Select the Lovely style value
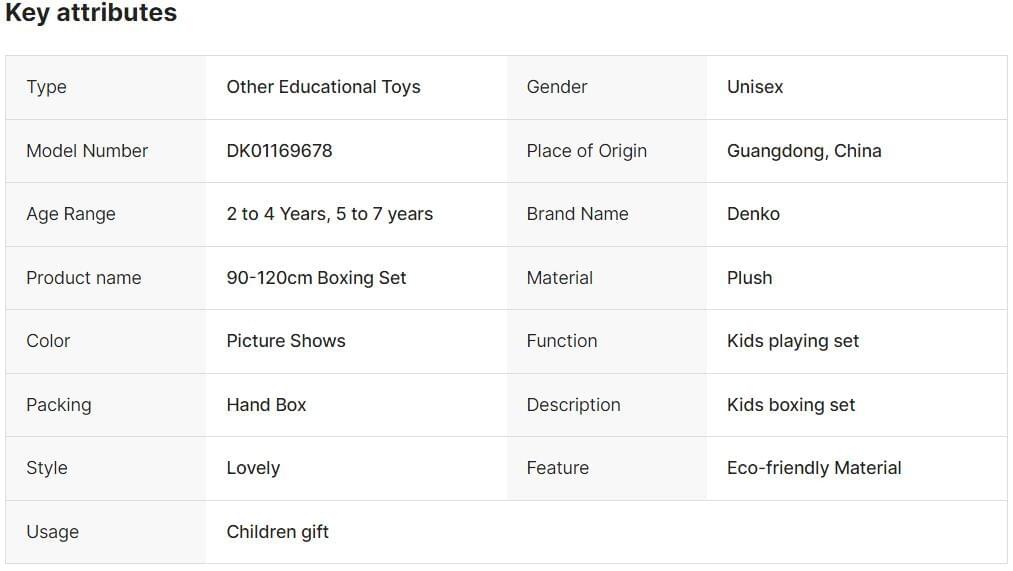 point(253,468)
